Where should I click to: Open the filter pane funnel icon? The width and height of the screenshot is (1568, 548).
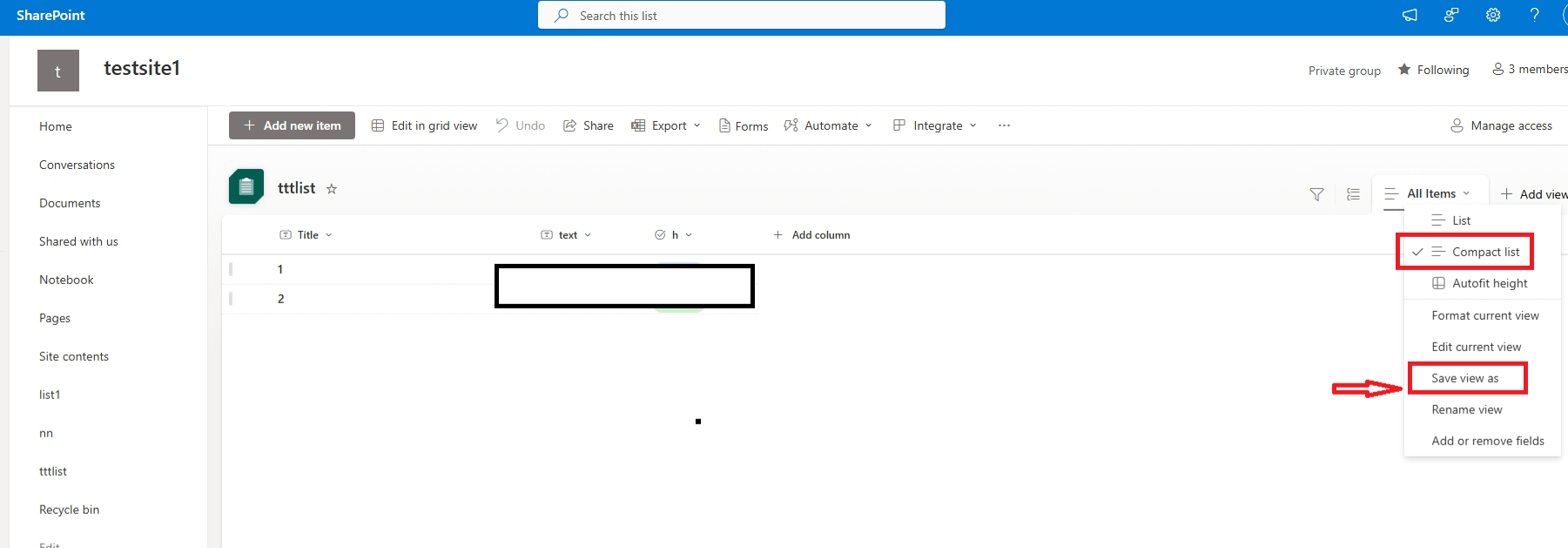1316,194
